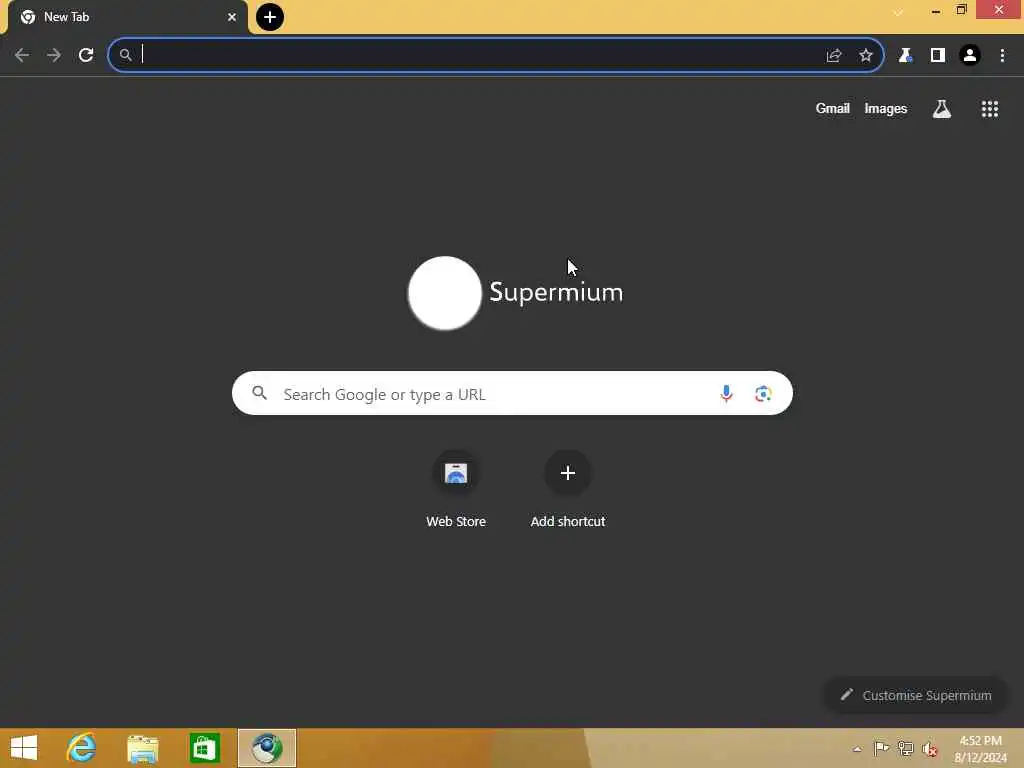
Task: Focus the Search Google or type a URL box
Action: pos(512,393)
